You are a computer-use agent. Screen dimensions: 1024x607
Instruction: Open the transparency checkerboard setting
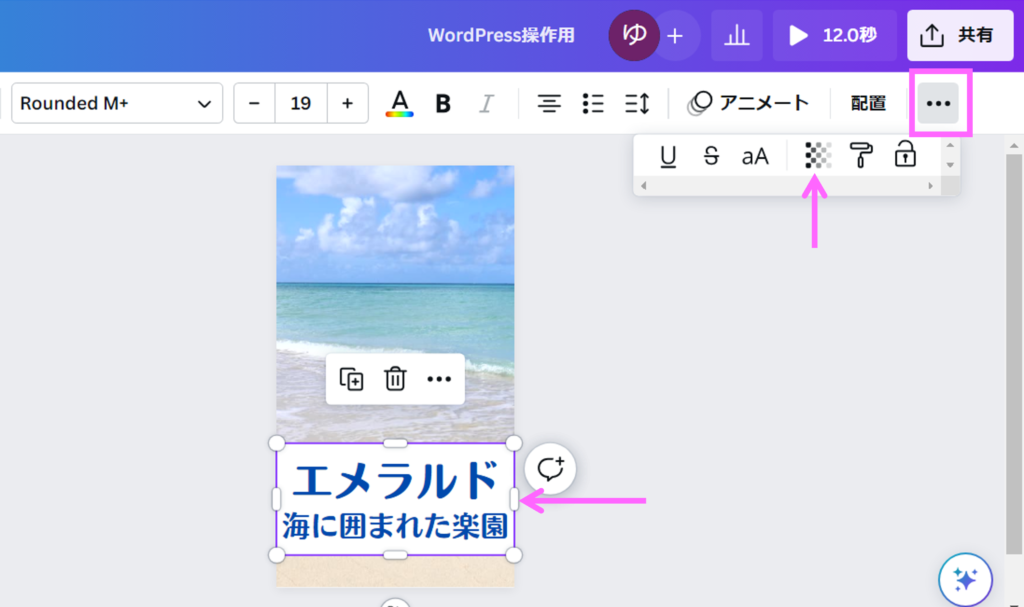pos(818,156)
